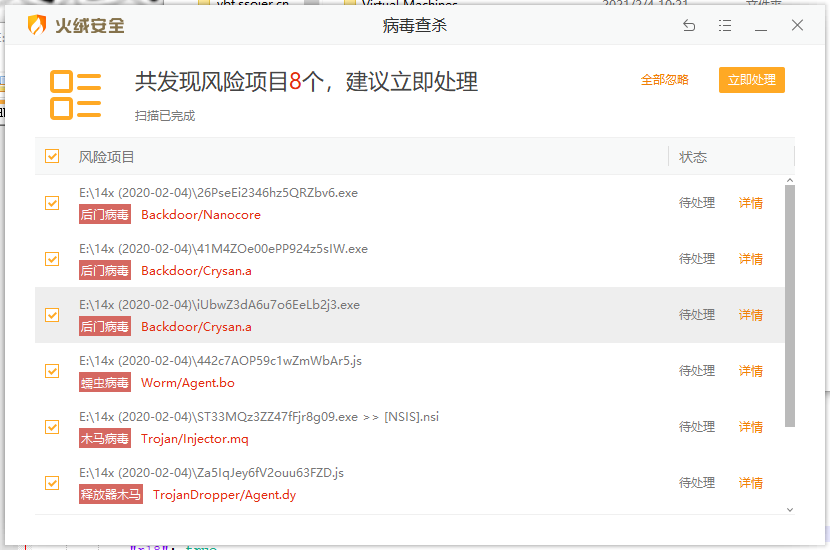Click the Trojan/Injector.mq threat name

point(195,439)
